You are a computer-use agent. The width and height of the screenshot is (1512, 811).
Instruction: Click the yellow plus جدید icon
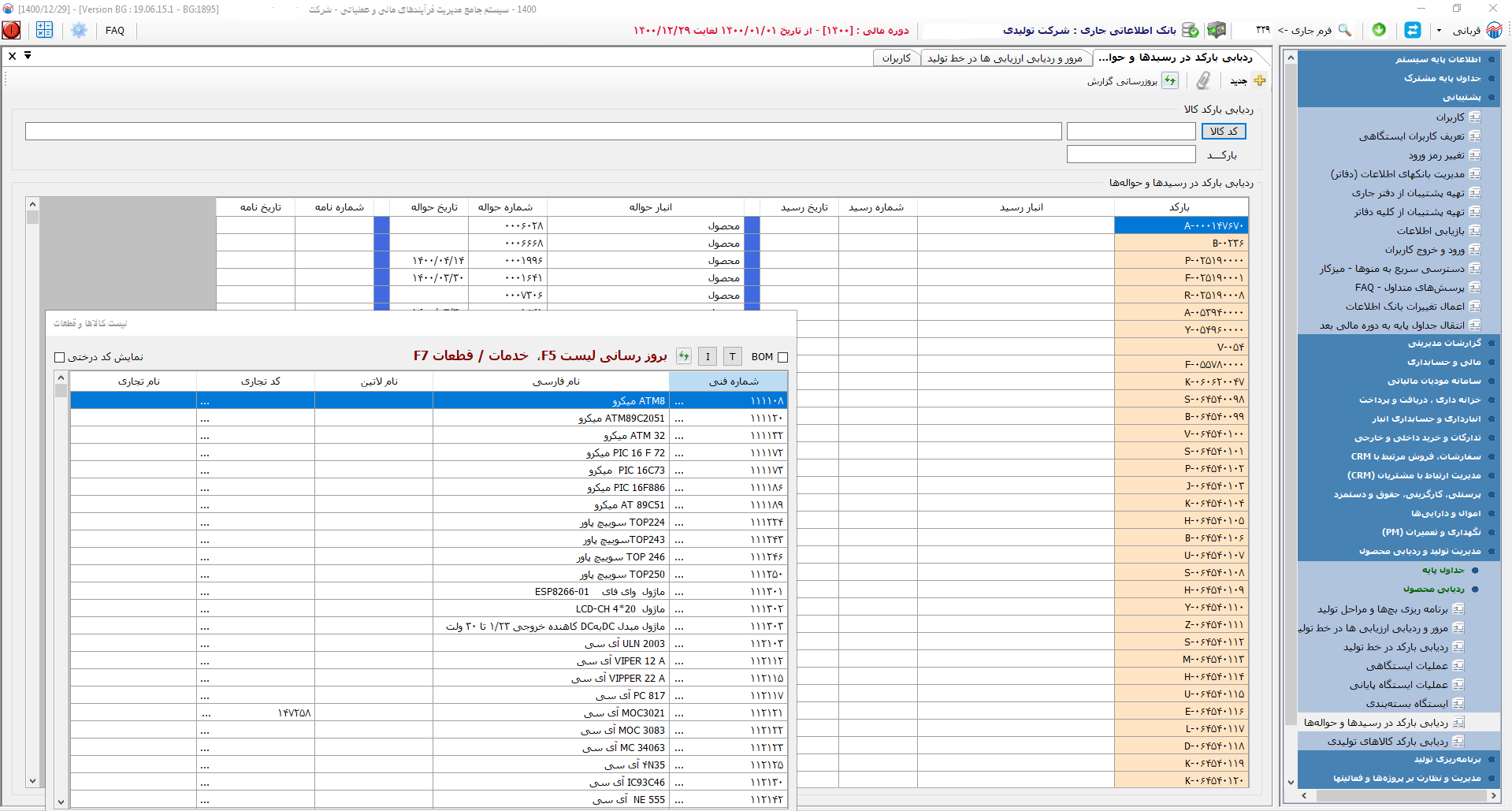[x=1260, y=80]
